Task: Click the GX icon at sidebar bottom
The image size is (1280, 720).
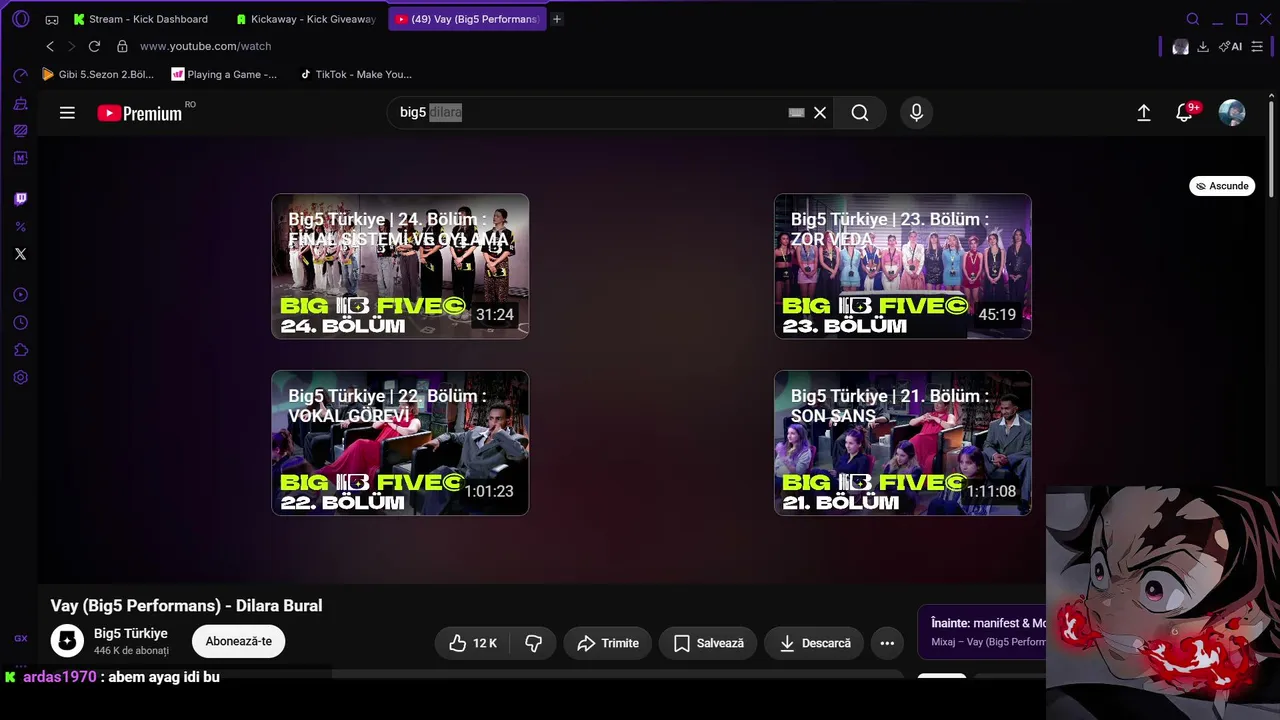Action: [20, 638]
